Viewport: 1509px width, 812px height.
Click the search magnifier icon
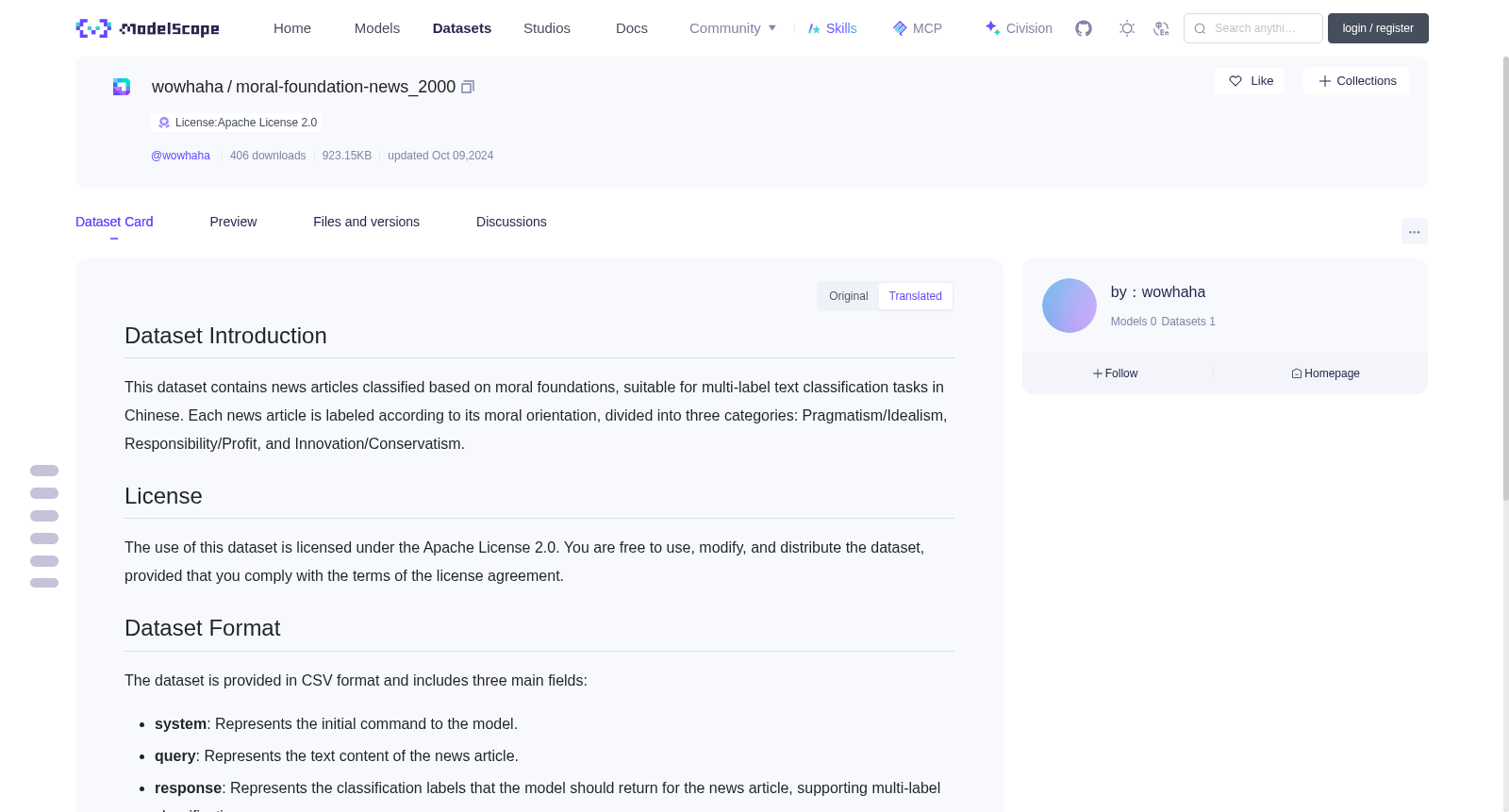coord(1200,28)
